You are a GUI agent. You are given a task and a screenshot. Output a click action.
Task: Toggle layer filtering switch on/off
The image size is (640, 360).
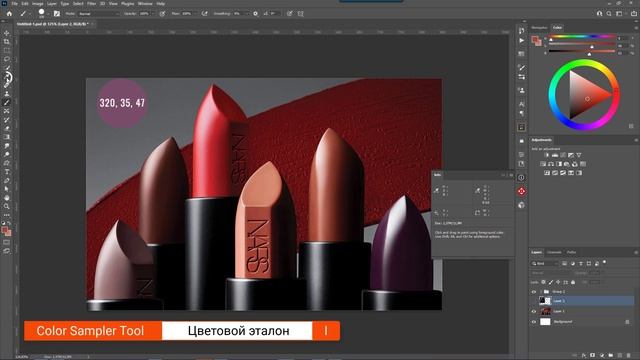click(604, 262)
